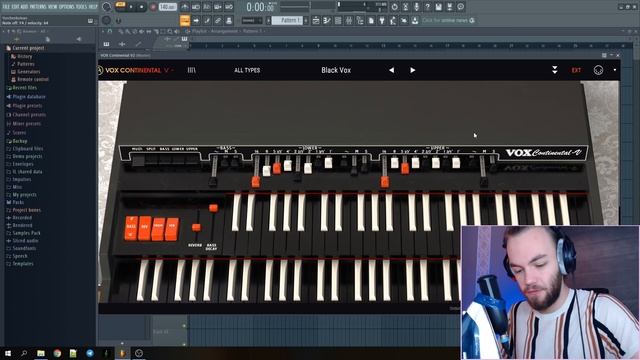The height and width of the screenshot is (360, 640).
Task: Toggle the browser view icon
Action: tap(360, 20)
